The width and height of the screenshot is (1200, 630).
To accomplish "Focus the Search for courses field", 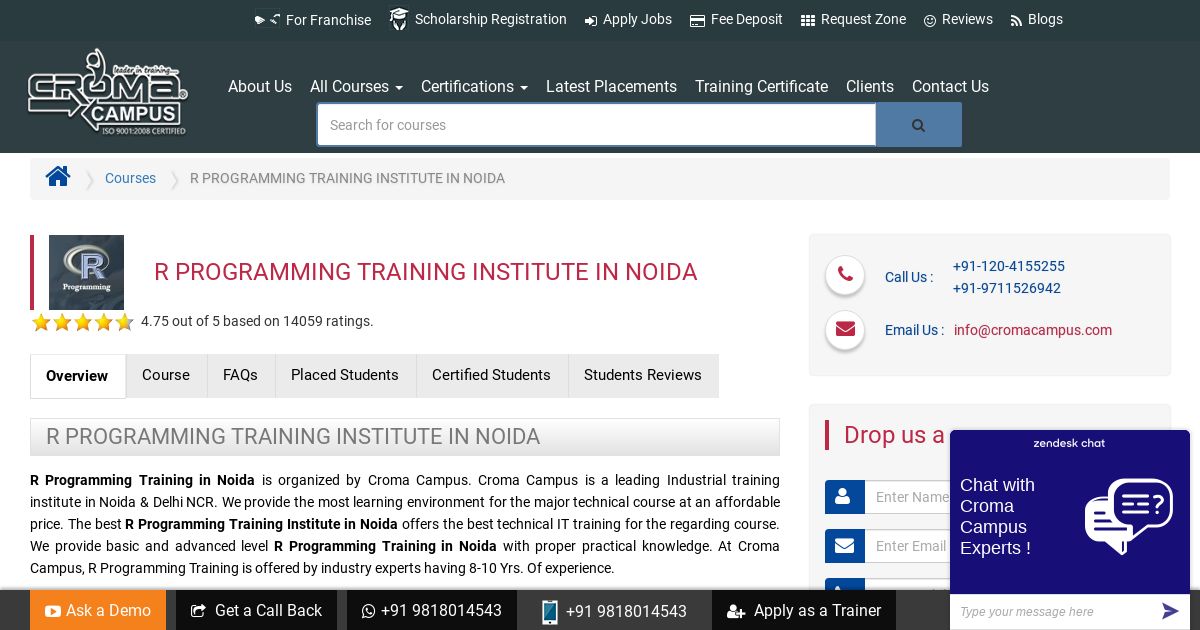I will [597, 125].
